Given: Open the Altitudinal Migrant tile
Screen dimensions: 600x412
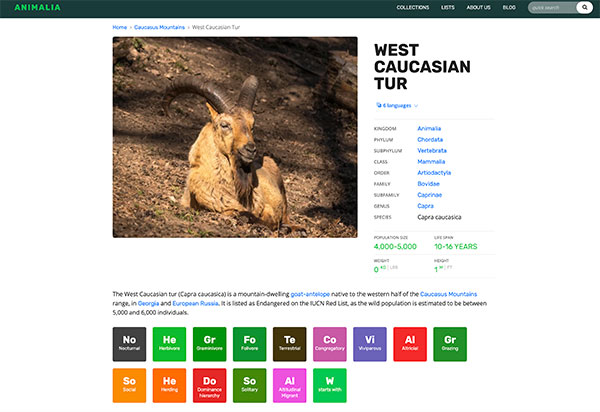Looking at the screenshot, I should click(x=289, y=385).
